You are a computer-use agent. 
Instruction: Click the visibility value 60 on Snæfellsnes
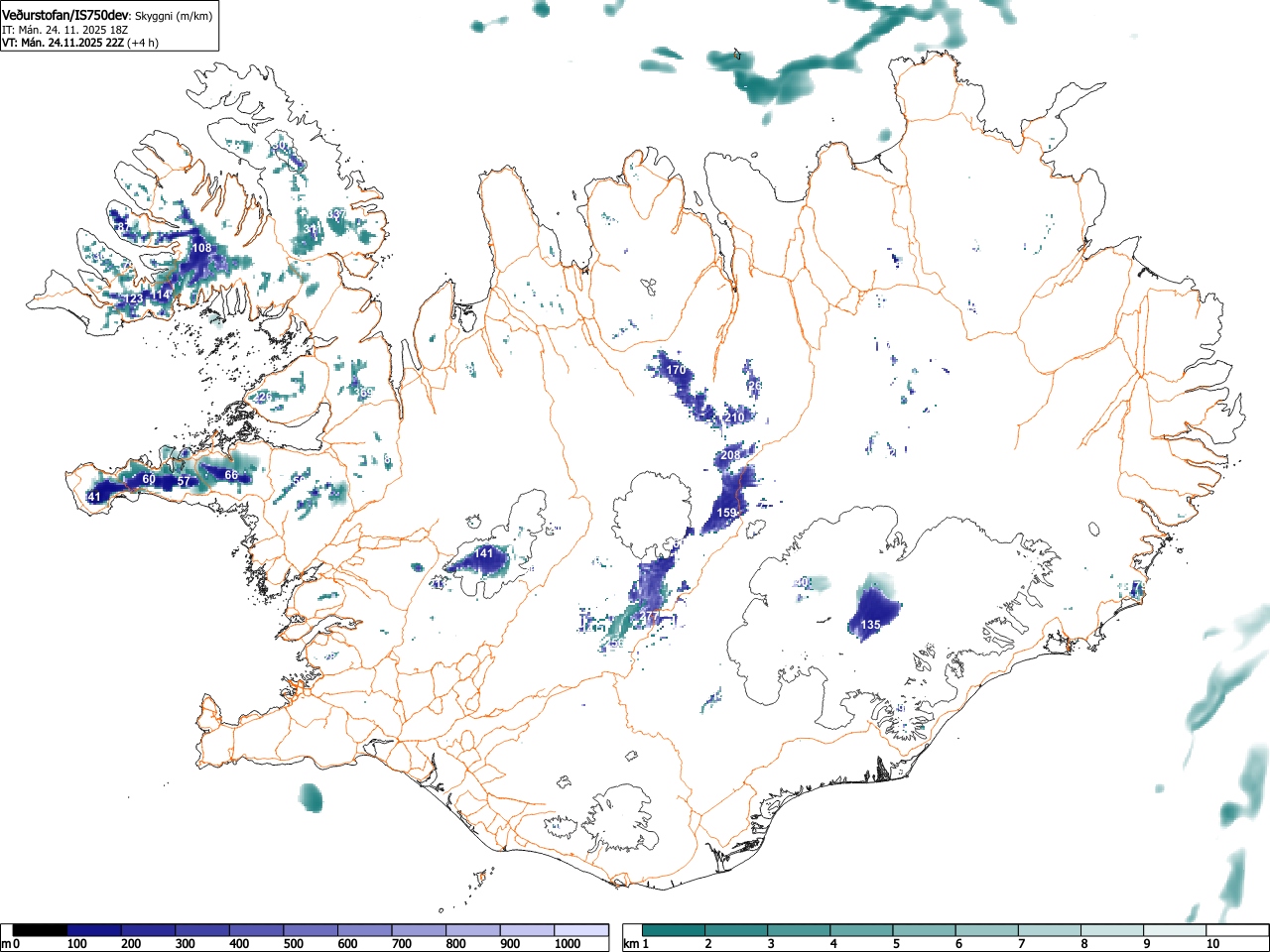pos(149,479)
